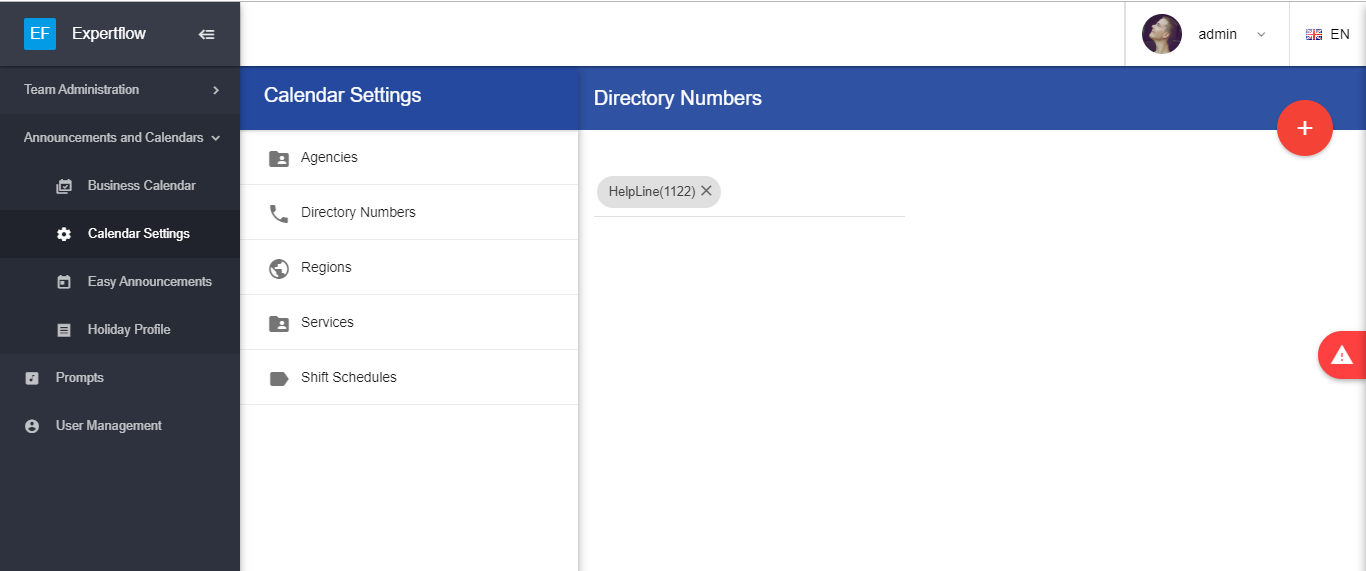
Task: Open the EN language selector
Action: tap(1328, 34)
